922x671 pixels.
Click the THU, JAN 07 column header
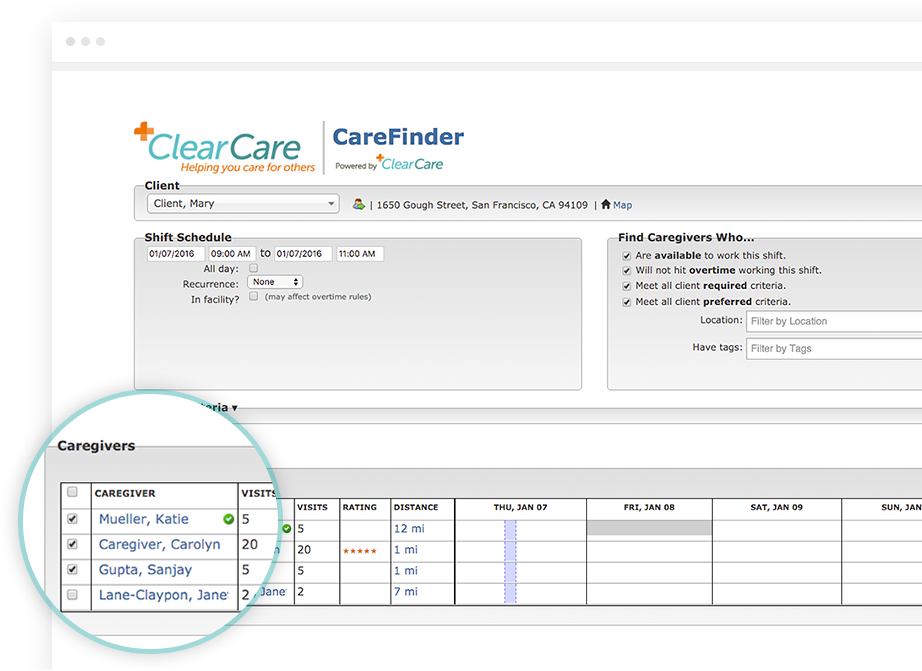[520, 507]
